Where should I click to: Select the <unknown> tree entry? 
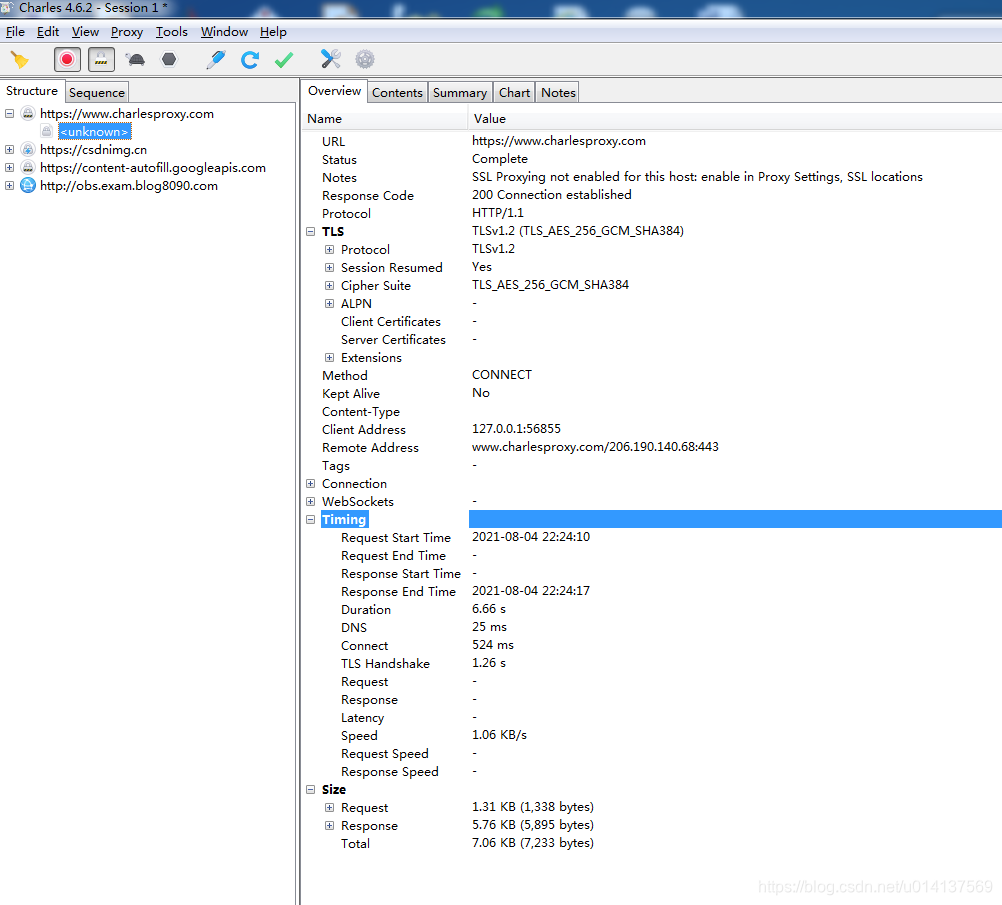(x=95, y=132)
